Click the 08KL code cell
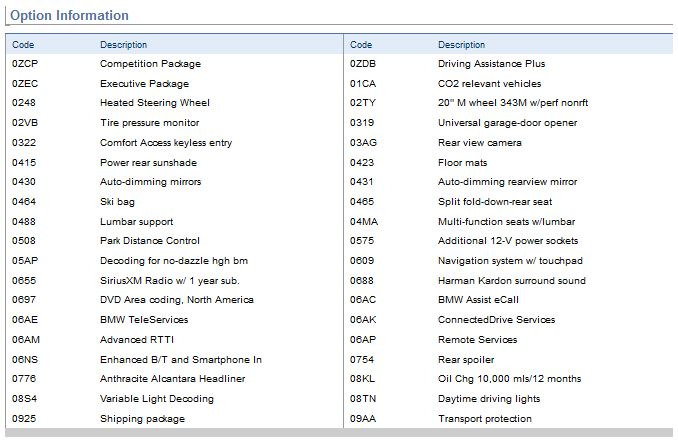678x442 pixels. coord(362,379)
